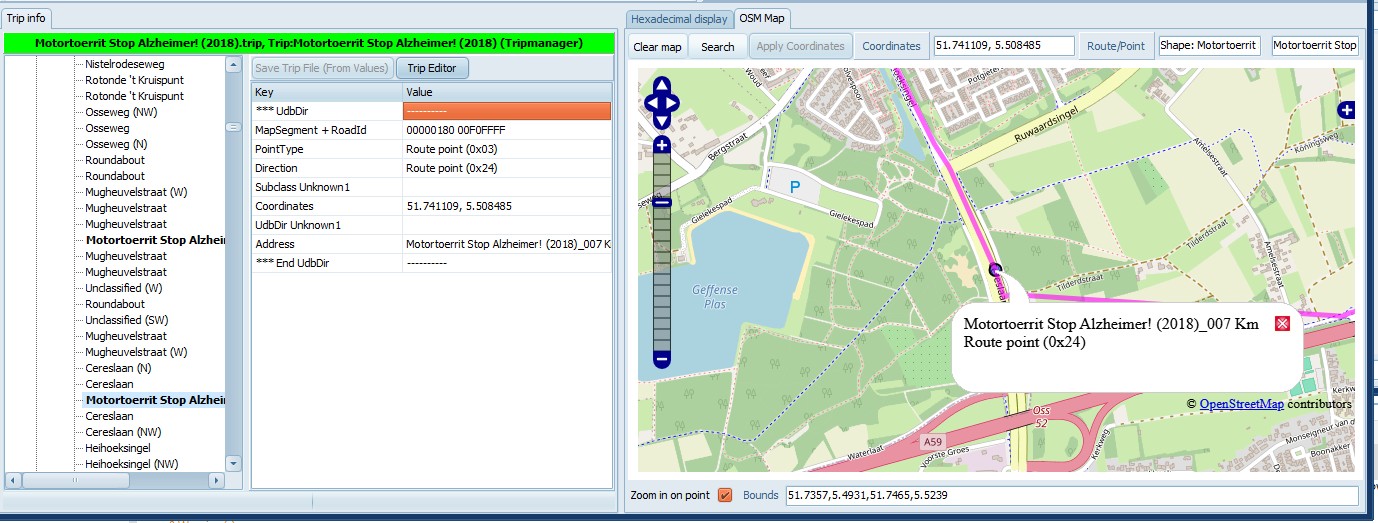
Task: Pan the map west with left arrow
Action: tap(652, 102)
